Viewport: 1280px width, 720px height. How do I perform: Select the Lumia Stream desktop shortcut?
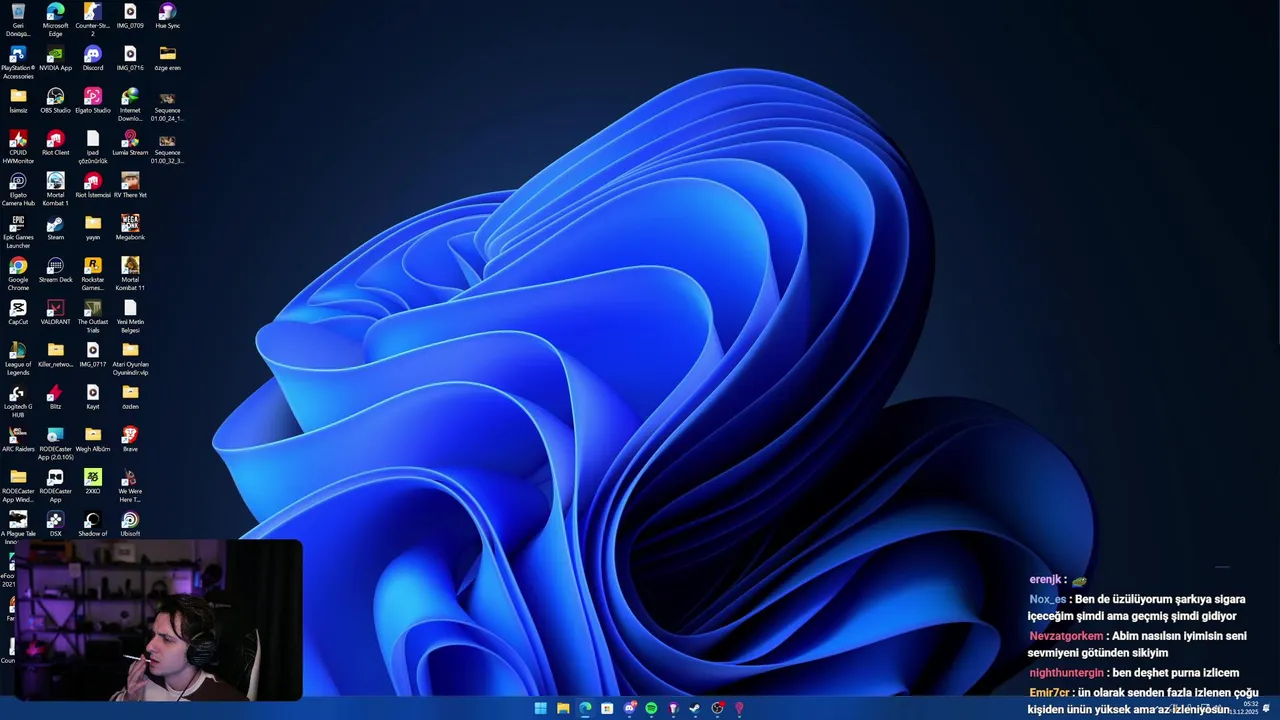coord(130,143)
